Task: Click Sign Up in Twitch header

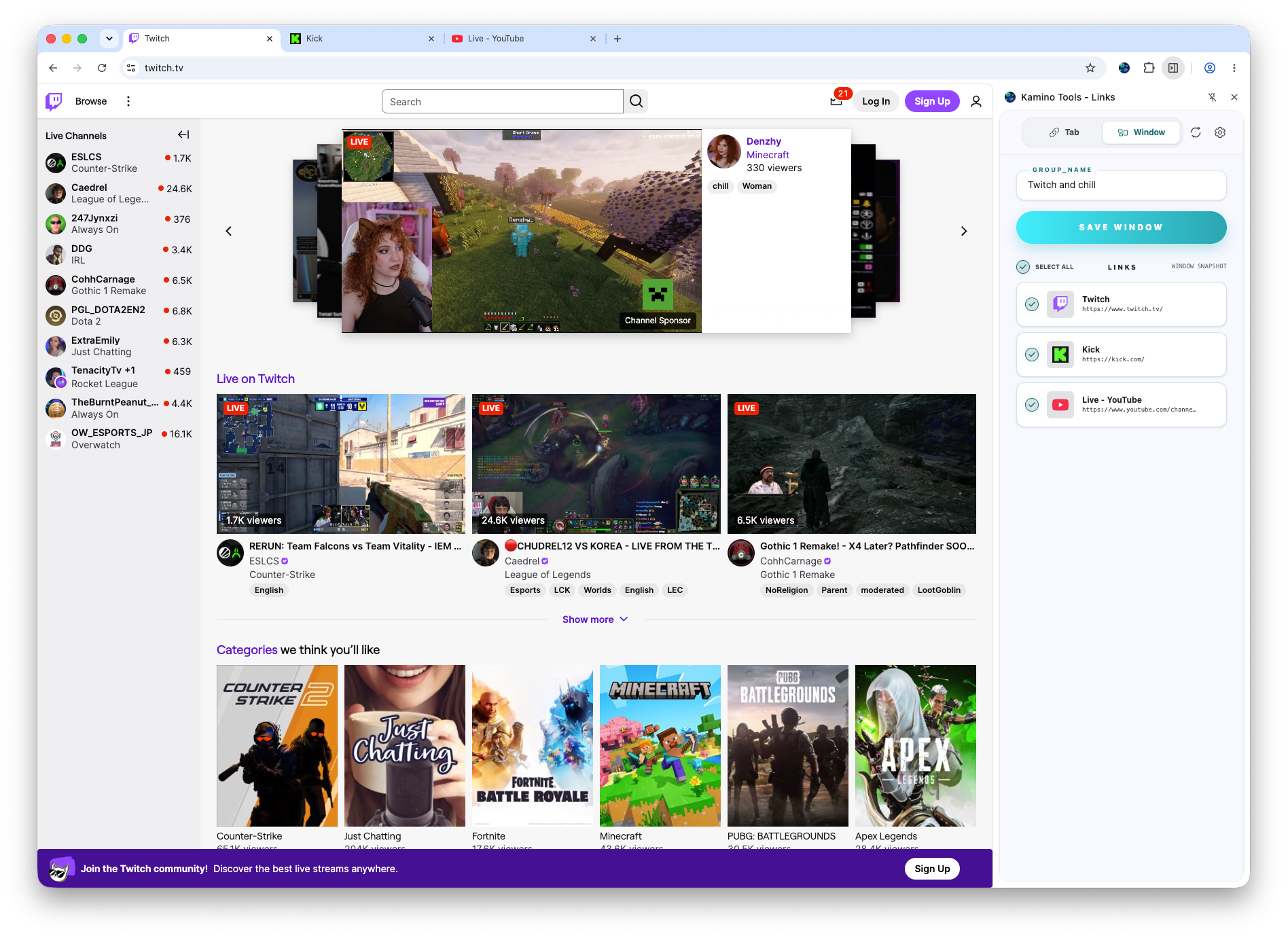Action: tap(932, 101)
